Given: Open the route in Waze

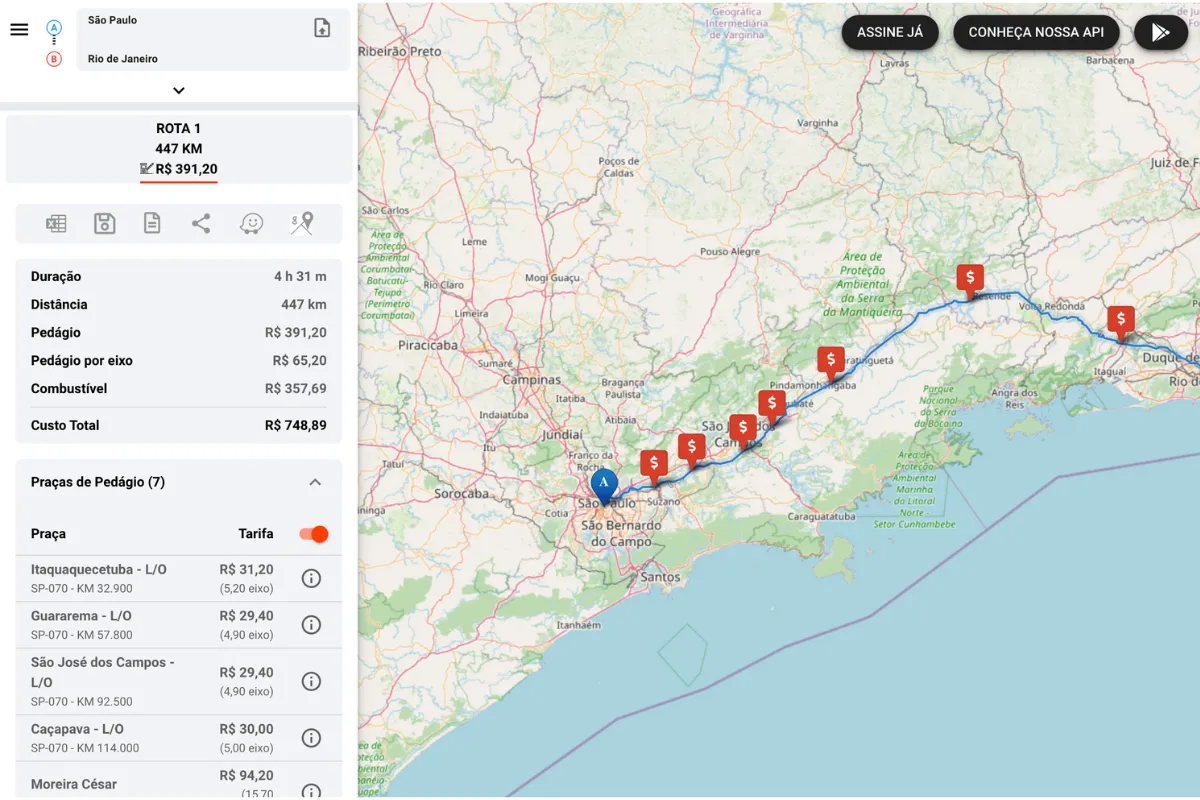Looking at the screenshot, I should (x=251, y=224).
